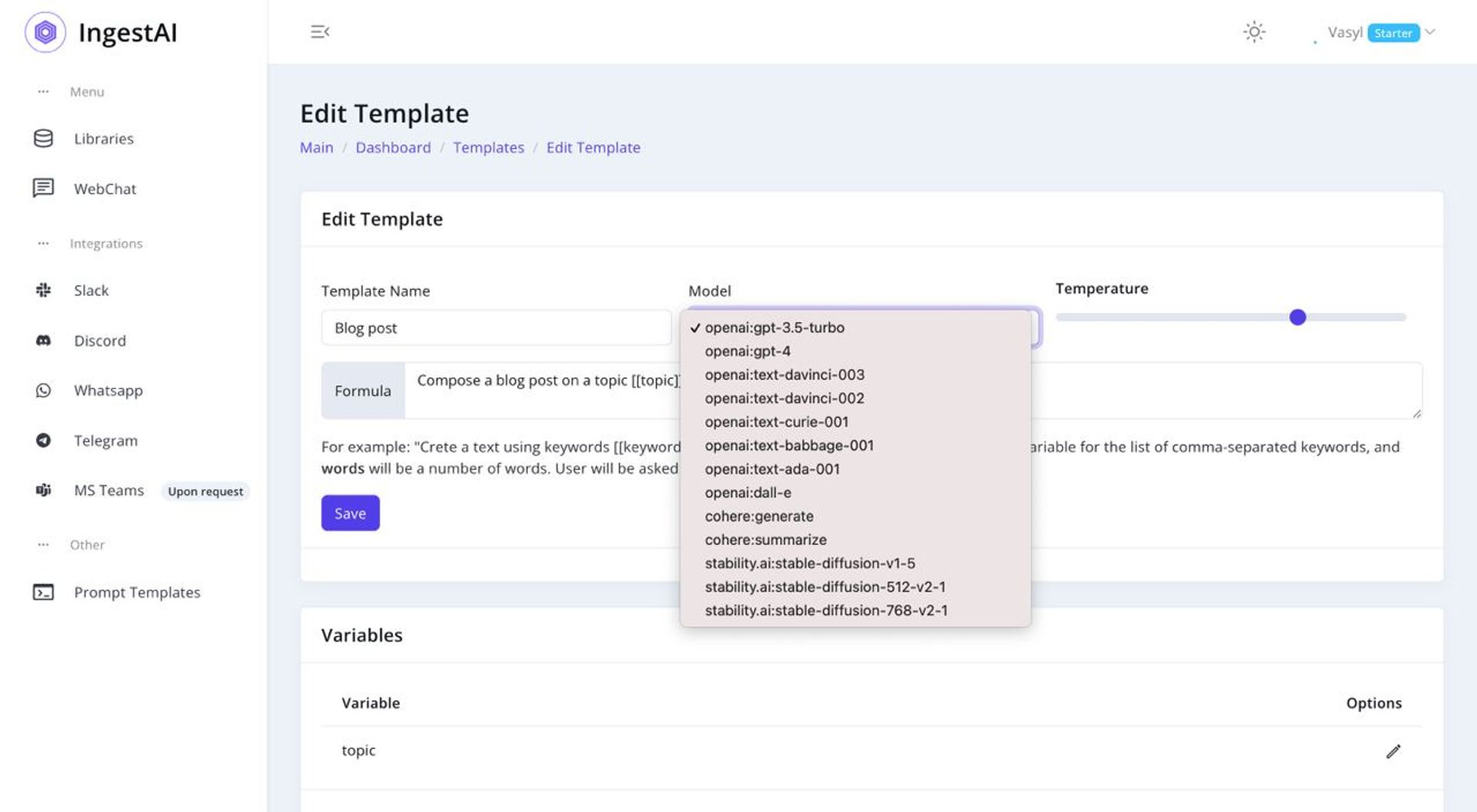1477x812 pixels.
Task: Collapse sidebar with the hamburger menu icon
Action: [x=320, y=32]
